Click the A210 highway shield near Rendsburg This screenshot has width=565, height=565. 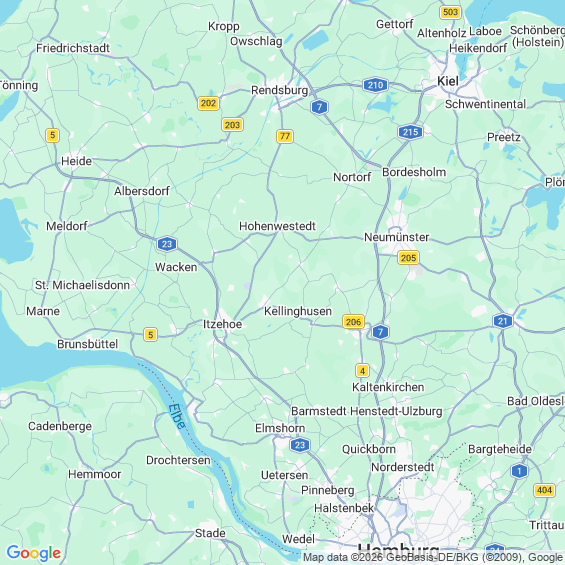[375, 85]
